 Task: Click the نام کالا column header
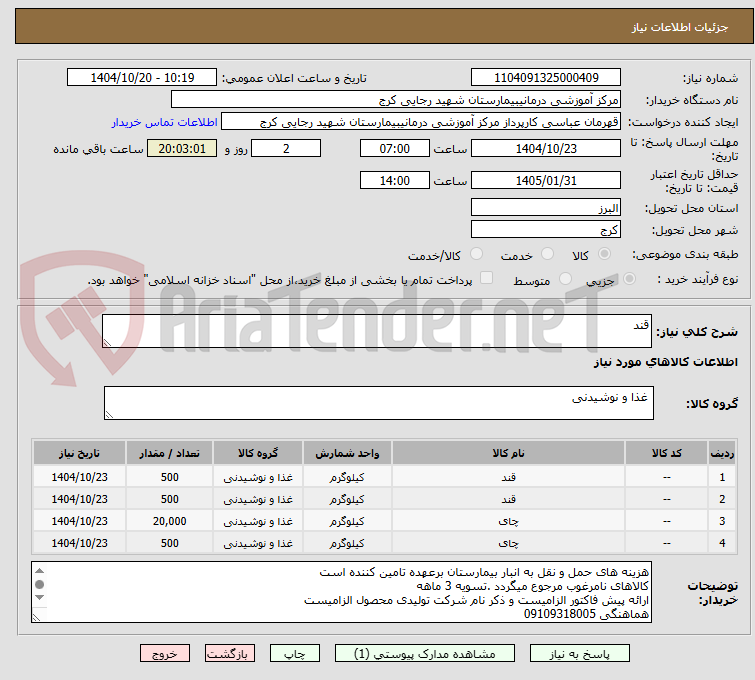[508, 453]
